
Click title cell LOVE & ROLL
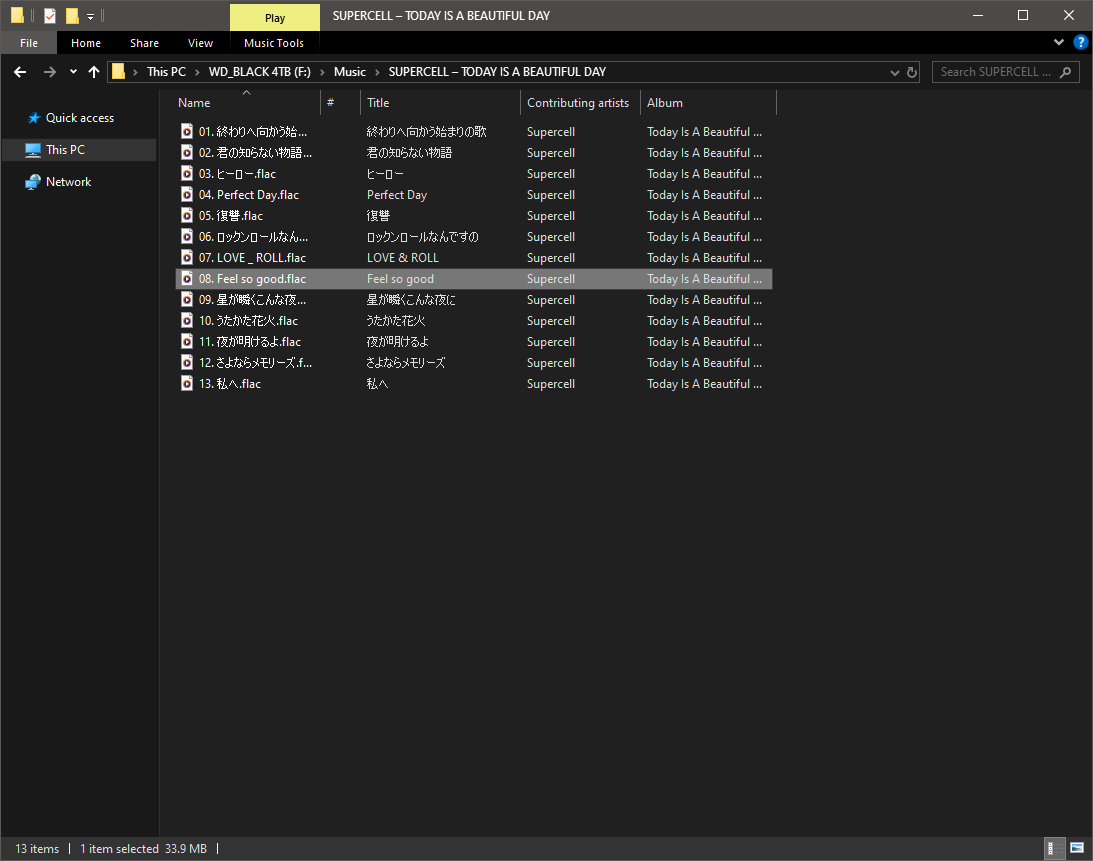pos(403,258)
